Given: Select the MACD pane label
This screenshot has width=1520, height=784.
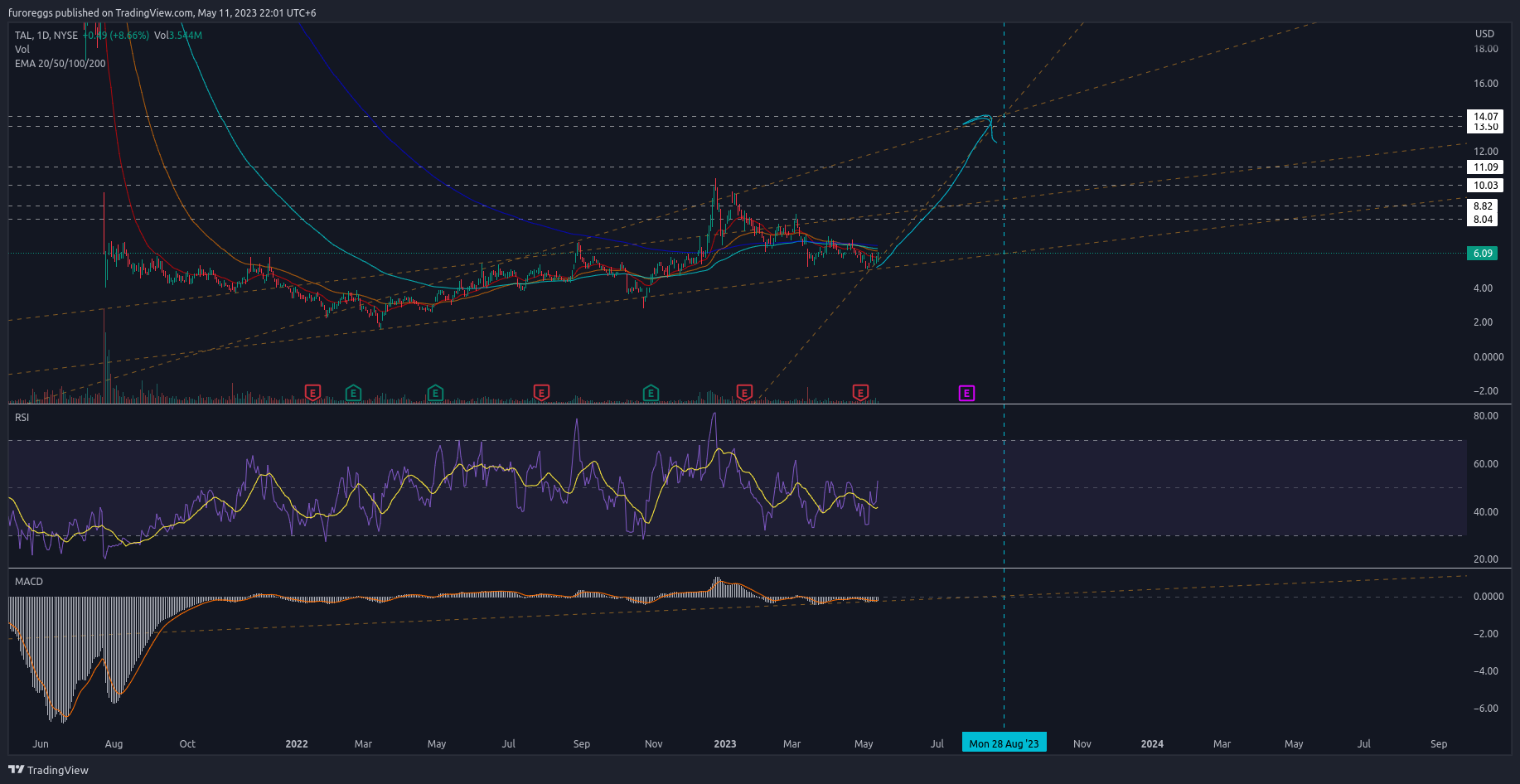Looking at the screenshot, I should pos(29,582).
